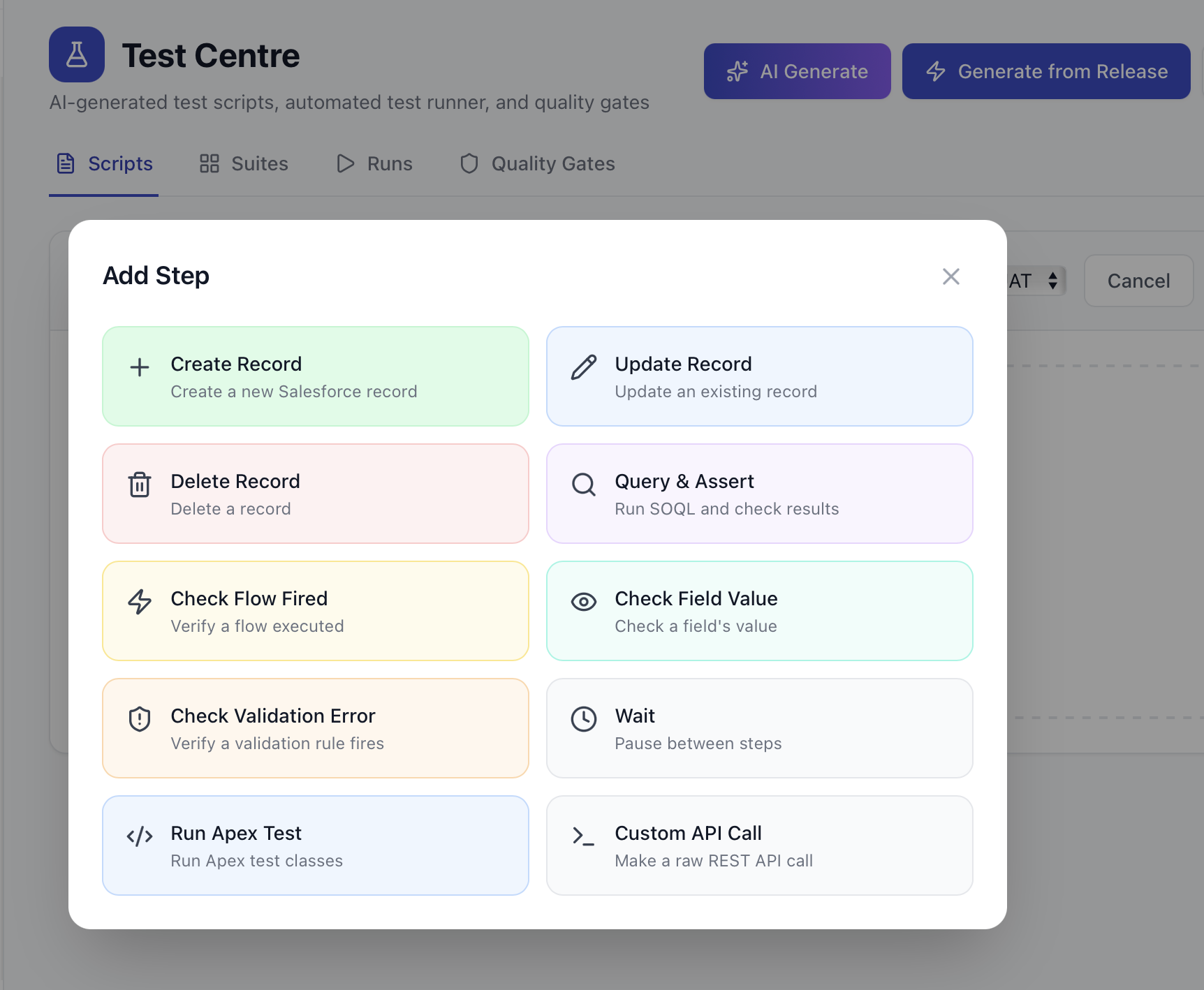Click the Wait clock icon
1204x990 pixels.
pos(584,719)
